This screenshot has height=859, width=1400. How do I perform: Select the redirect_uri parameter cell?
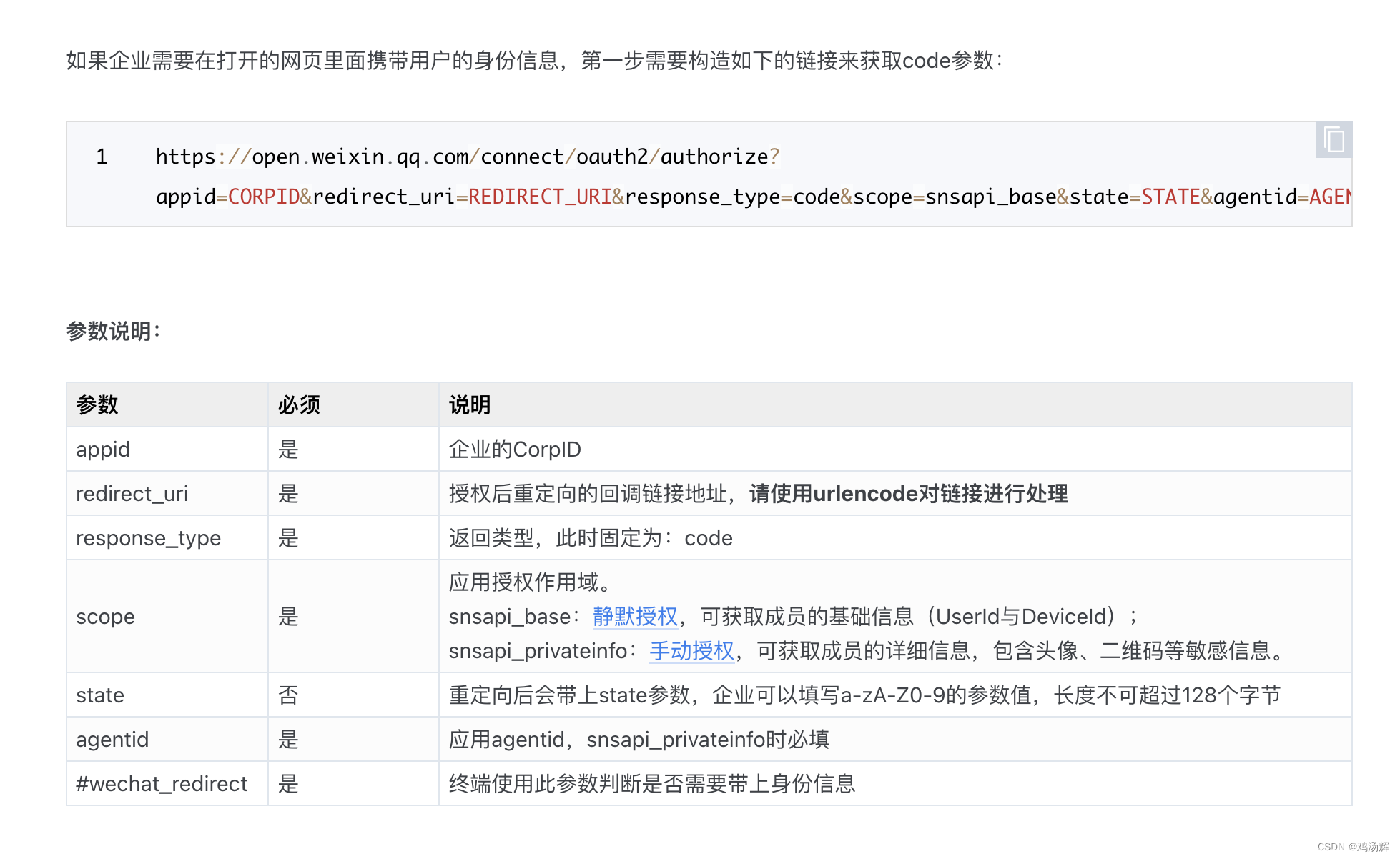click(x=132, y=494)
